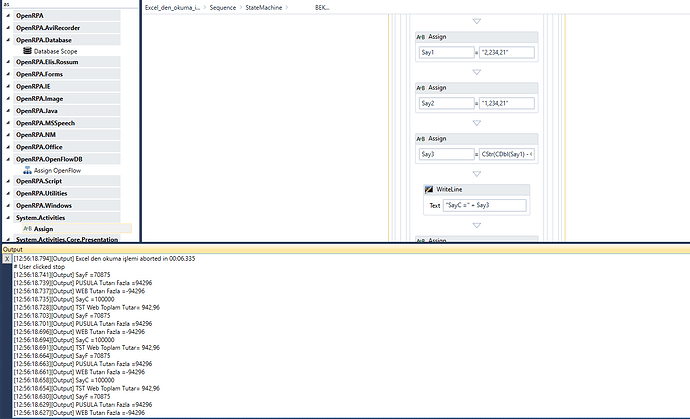Click the Assign icon of Say2 activity

point(421,88)
